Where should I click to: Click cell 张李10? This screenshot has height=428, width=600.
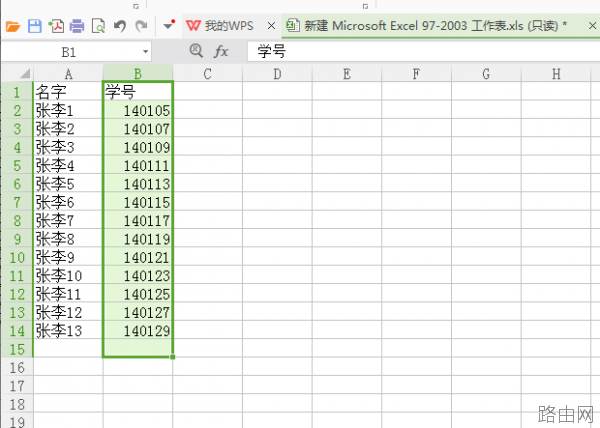[x=68, y=276]
